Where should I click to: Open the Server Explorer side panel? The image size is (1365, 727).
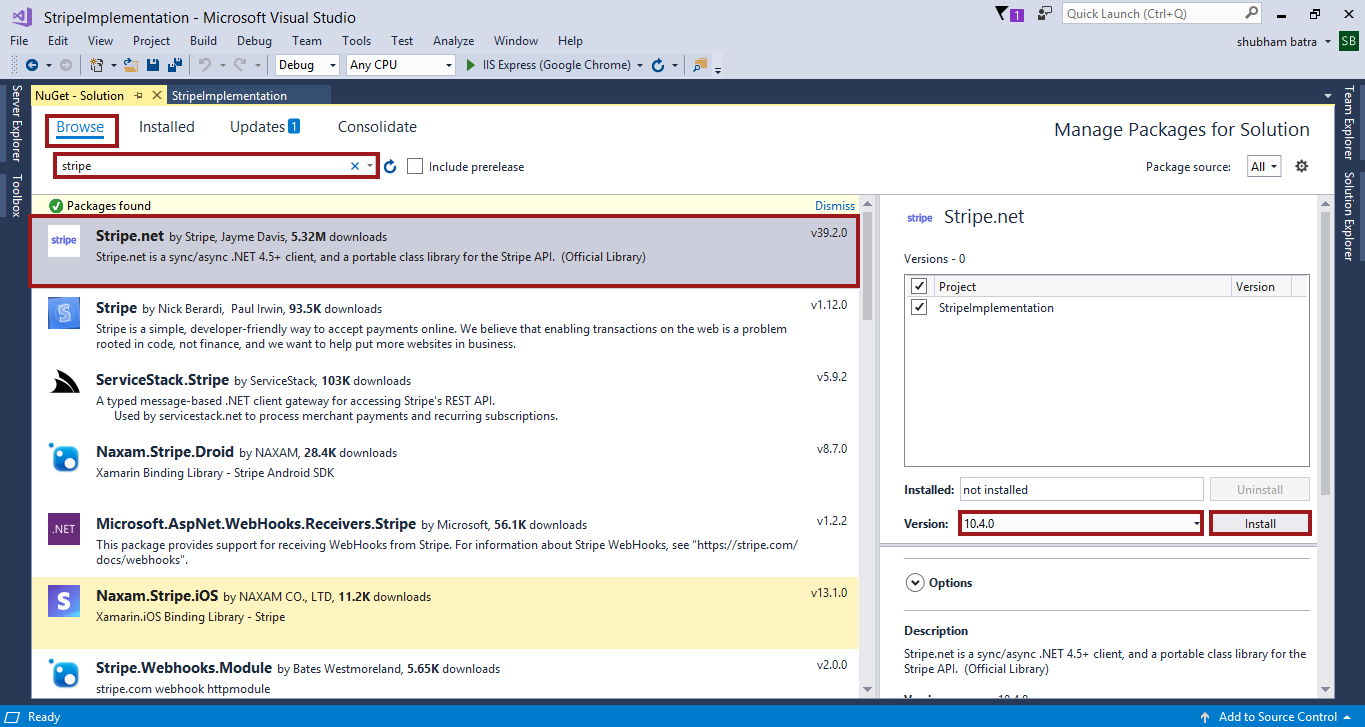[15, 123]
